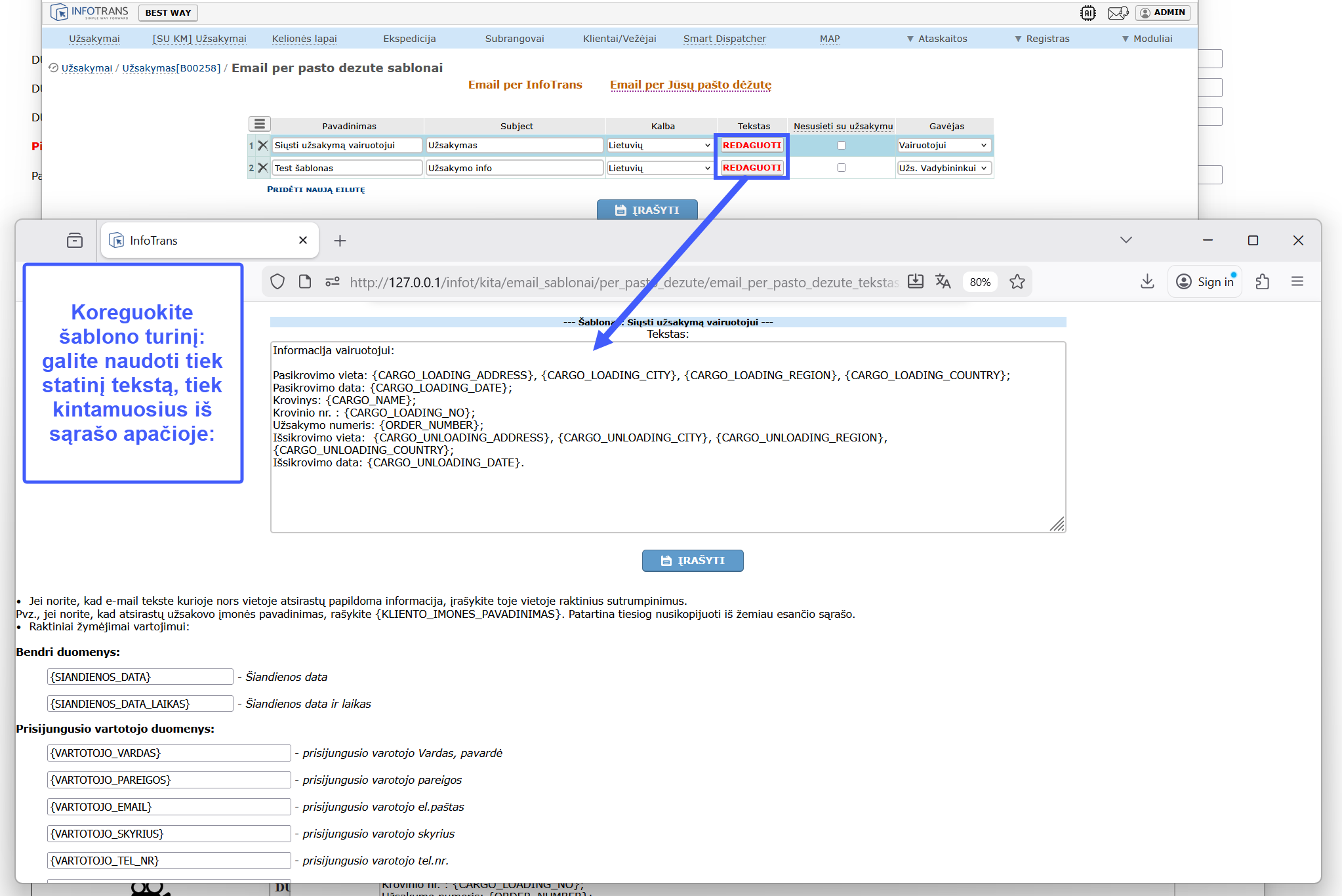The height and width of the screenshot is (896, 1342).
Task: Open the table menu hamburger icon
Action: (x=260, y=124)
